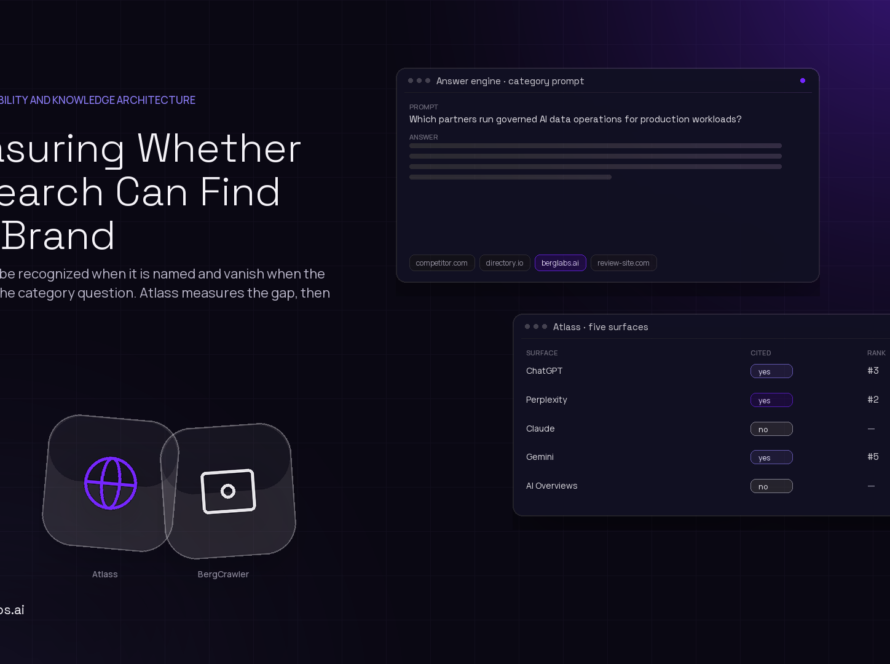Click 'Atlass · five surfaces' card title
The width and height of the screenshot is (890, 664).
pyautogui.click(x=601, y=327)
